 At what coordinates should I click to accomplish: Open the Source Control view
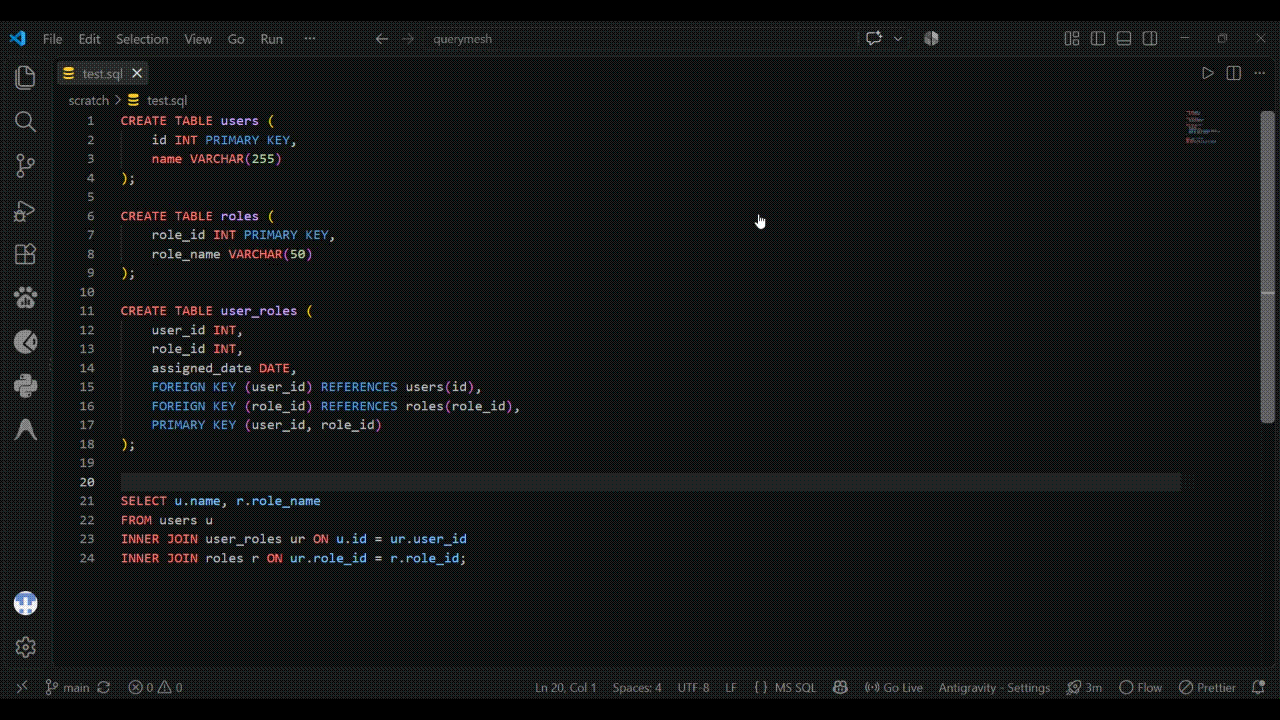click(x=26, y=166)
